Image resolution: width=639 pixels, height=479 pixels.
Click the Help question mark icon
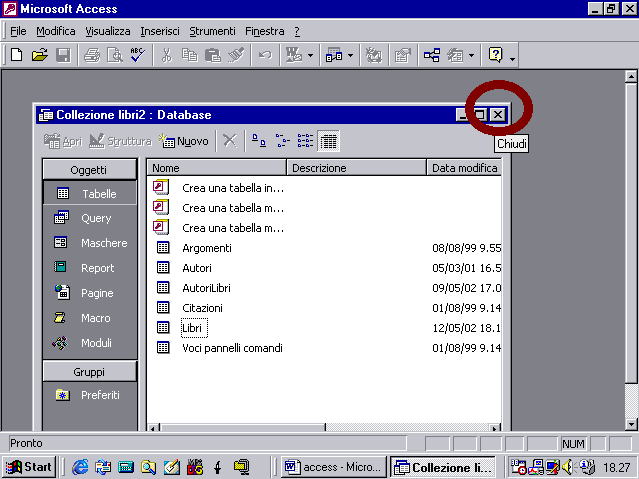tap(496, 55)
